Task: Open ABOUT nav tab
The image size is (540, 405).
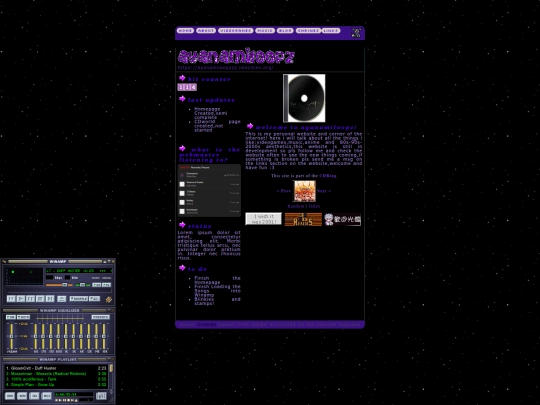Action: click(x=206, y=31)
